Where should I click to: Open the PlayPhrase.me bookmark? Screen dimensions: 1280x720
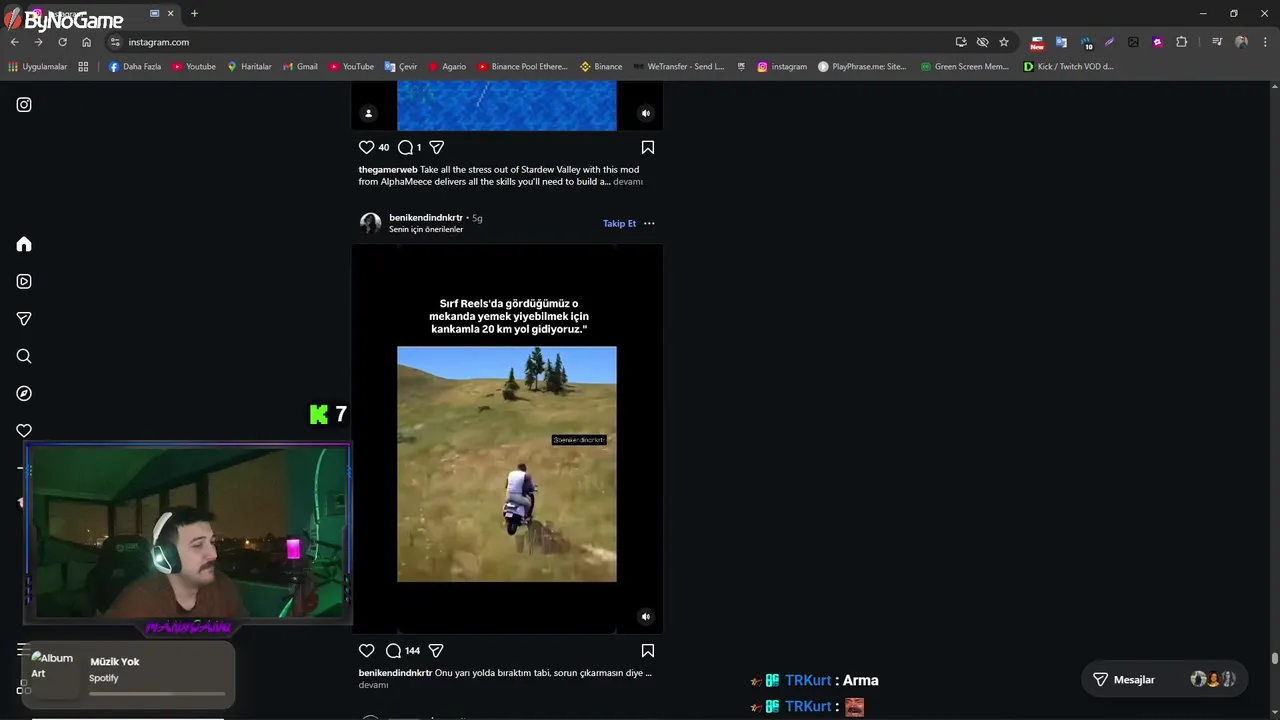862,67
